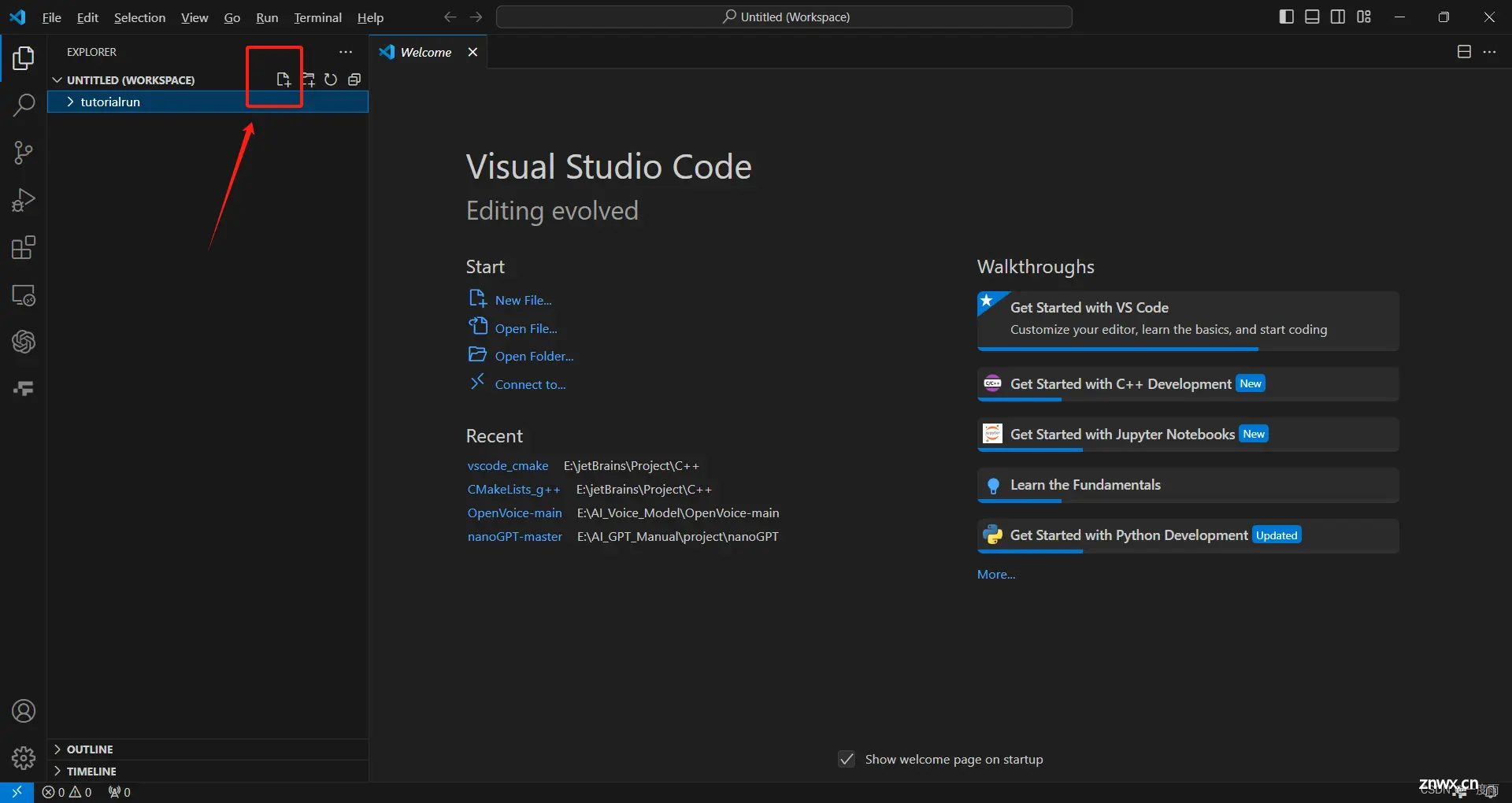
Task: Go back with navigation arrow
Action: click(x=450, y=17)
